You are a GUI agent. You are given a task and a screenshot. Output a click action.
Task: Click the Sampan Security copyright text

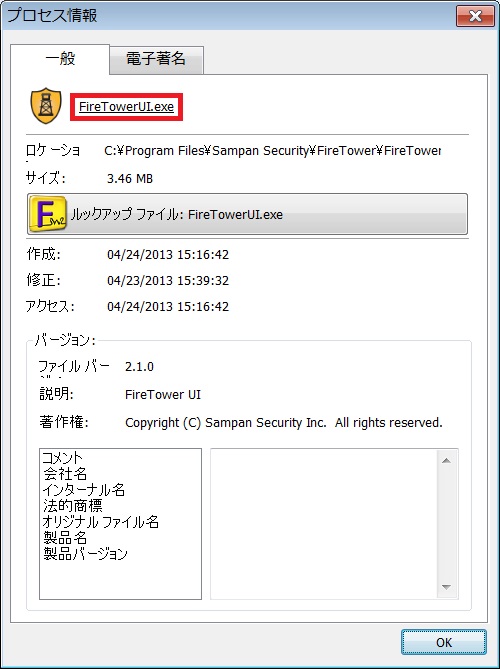[284, 423]
